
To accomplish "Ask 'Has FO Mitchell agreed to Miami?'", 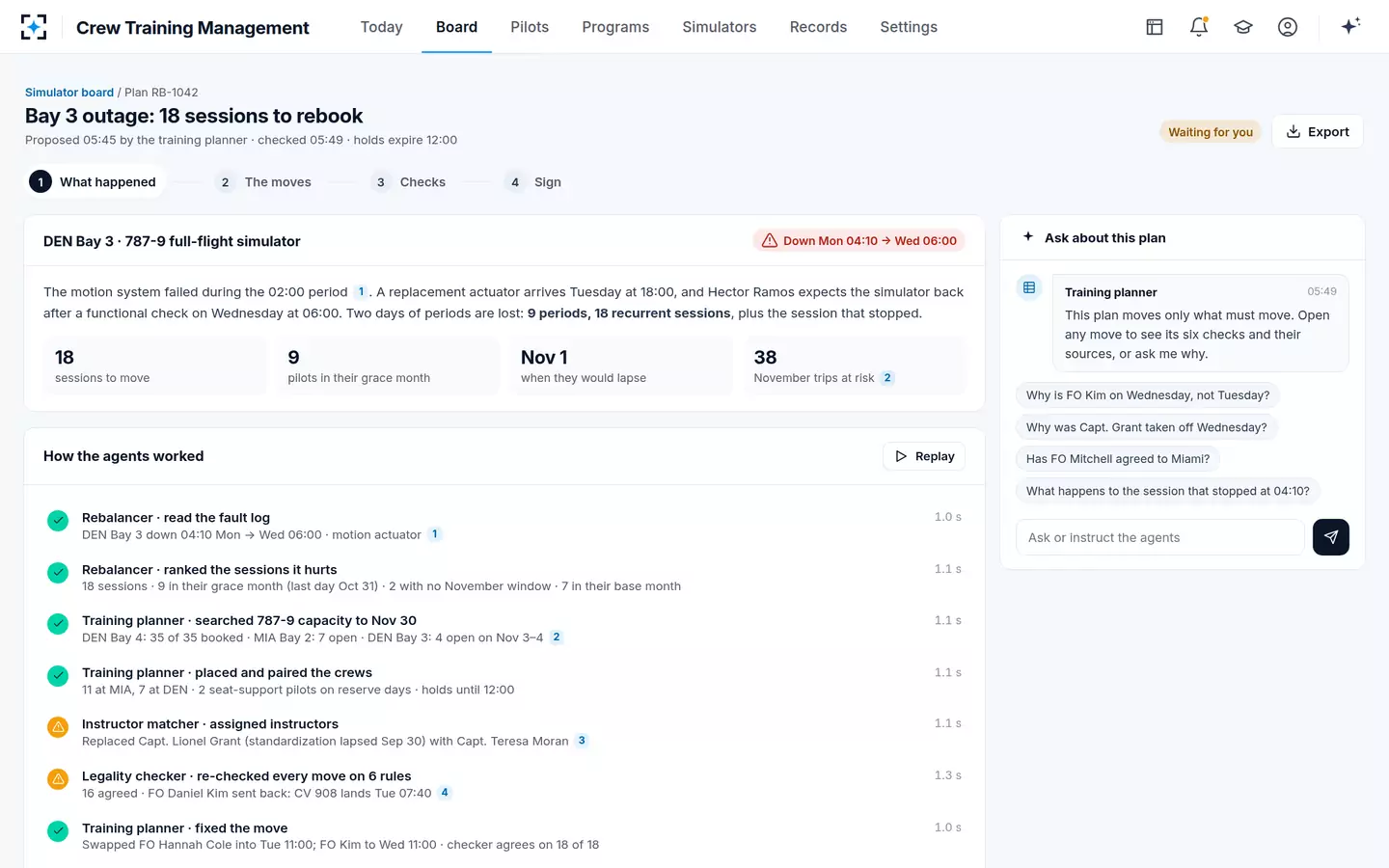I will pos(1118,459).
